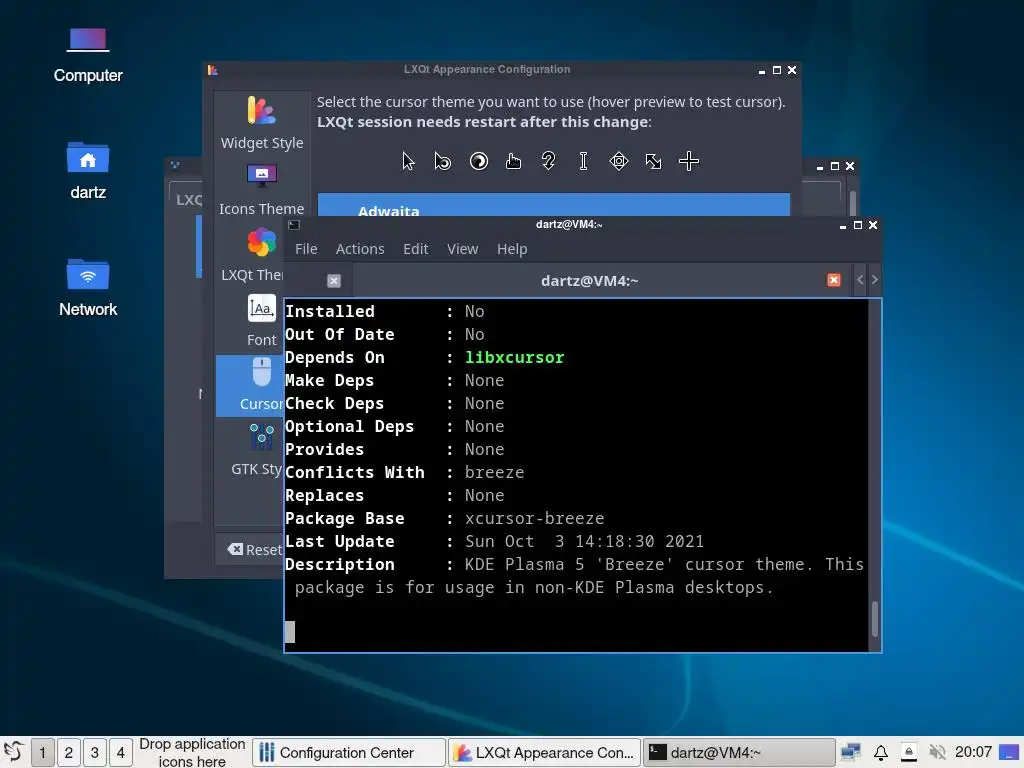
Task: Open the terminal File menu
Action: (306, 249)
